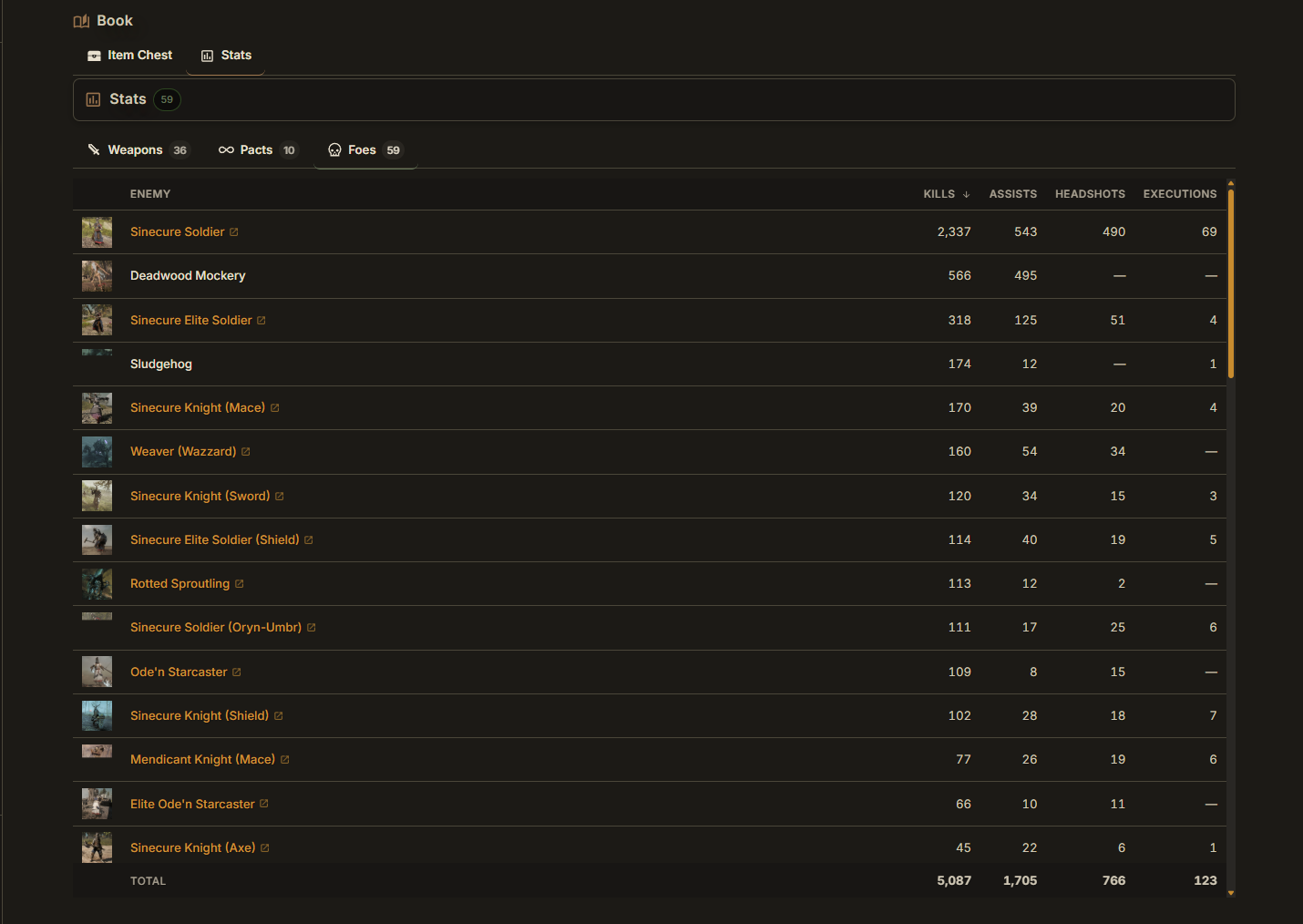Sort by the Executions column header

coord(1180,194)
